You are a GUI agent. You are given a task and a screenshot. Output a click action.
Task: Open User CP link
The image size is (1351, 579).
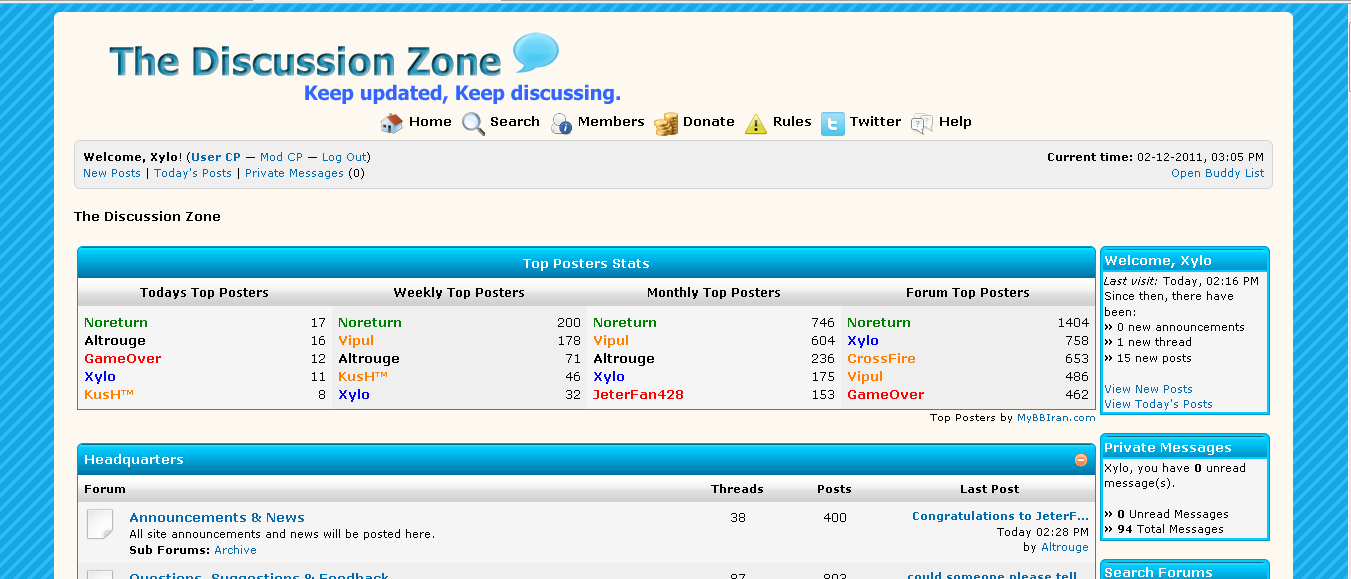pyautogui.click(x=216, y=157)
